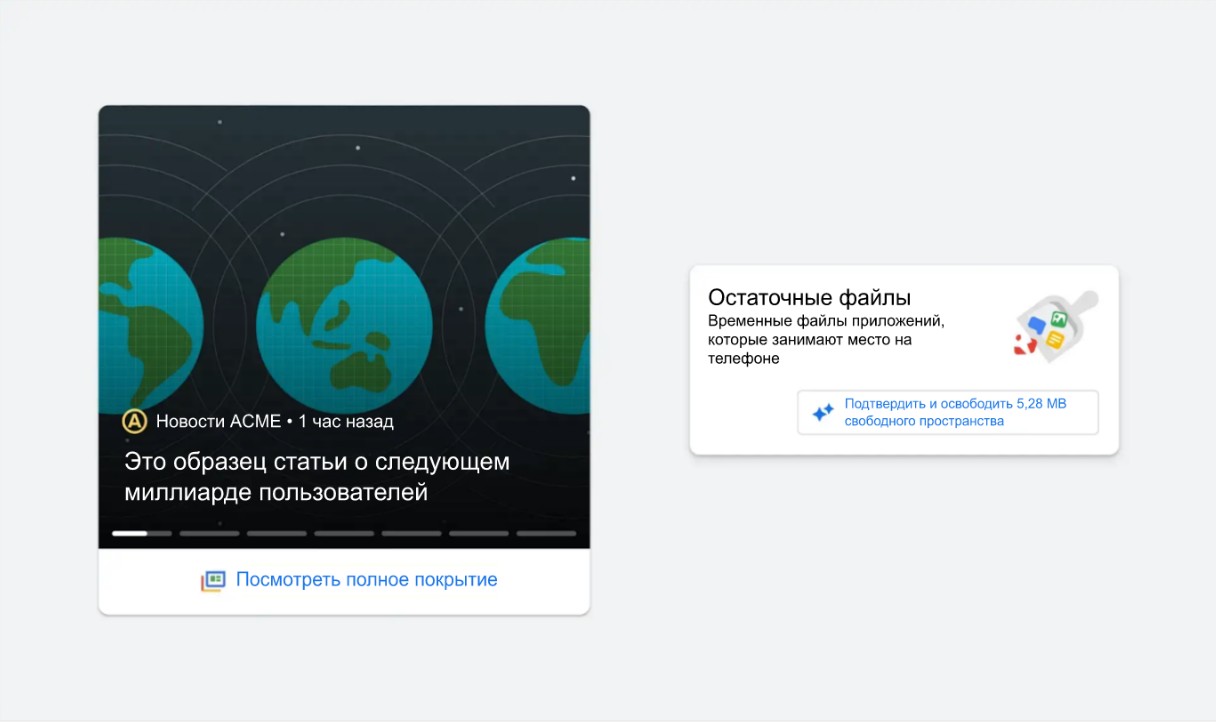Click the sparkle icon in the confirm button

(x=823, y=412)
